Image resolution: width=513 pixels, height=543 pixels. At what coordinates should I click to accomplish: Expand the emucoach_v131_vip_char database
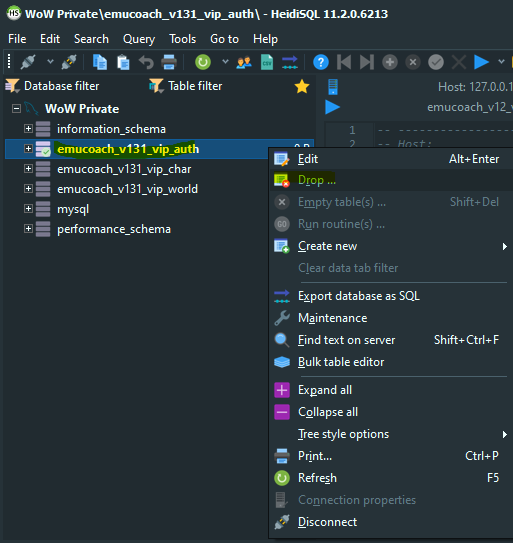tap(28, 169)
